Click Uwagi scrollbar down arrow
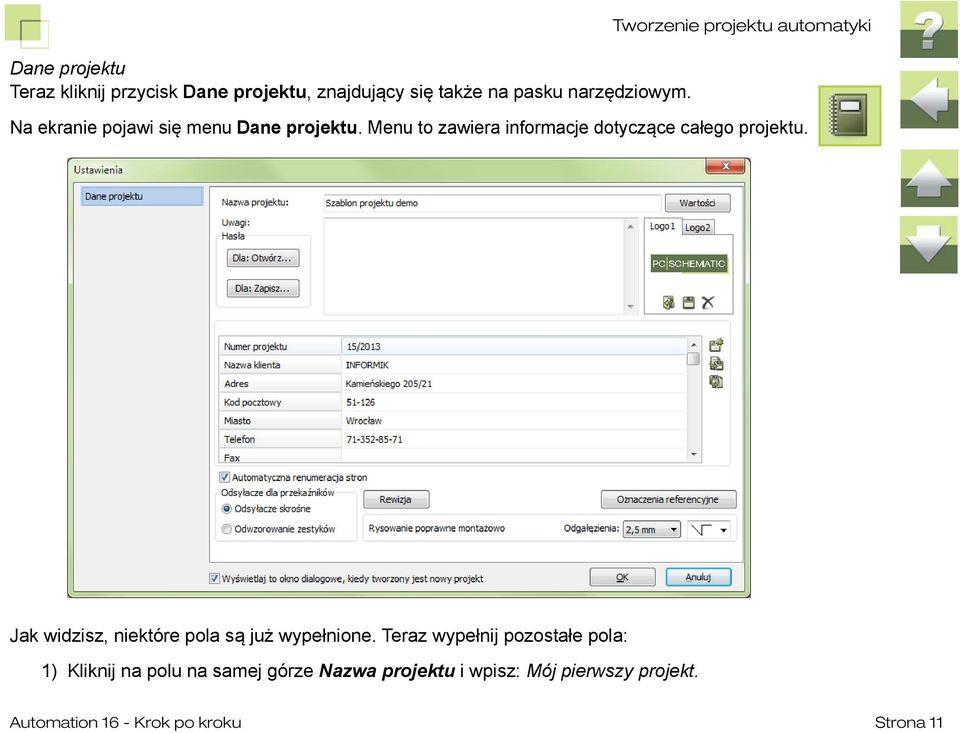The image size is (960, 733). [x=631, y=307]
